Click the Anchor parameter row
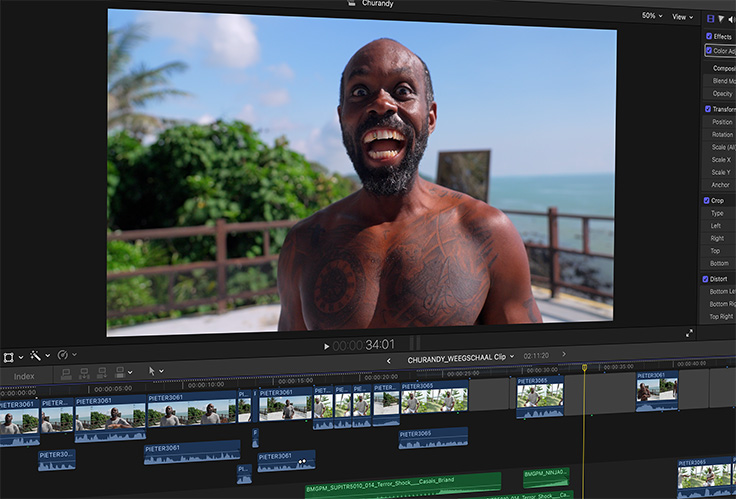The image size is (736, 499). coord(718,185)
